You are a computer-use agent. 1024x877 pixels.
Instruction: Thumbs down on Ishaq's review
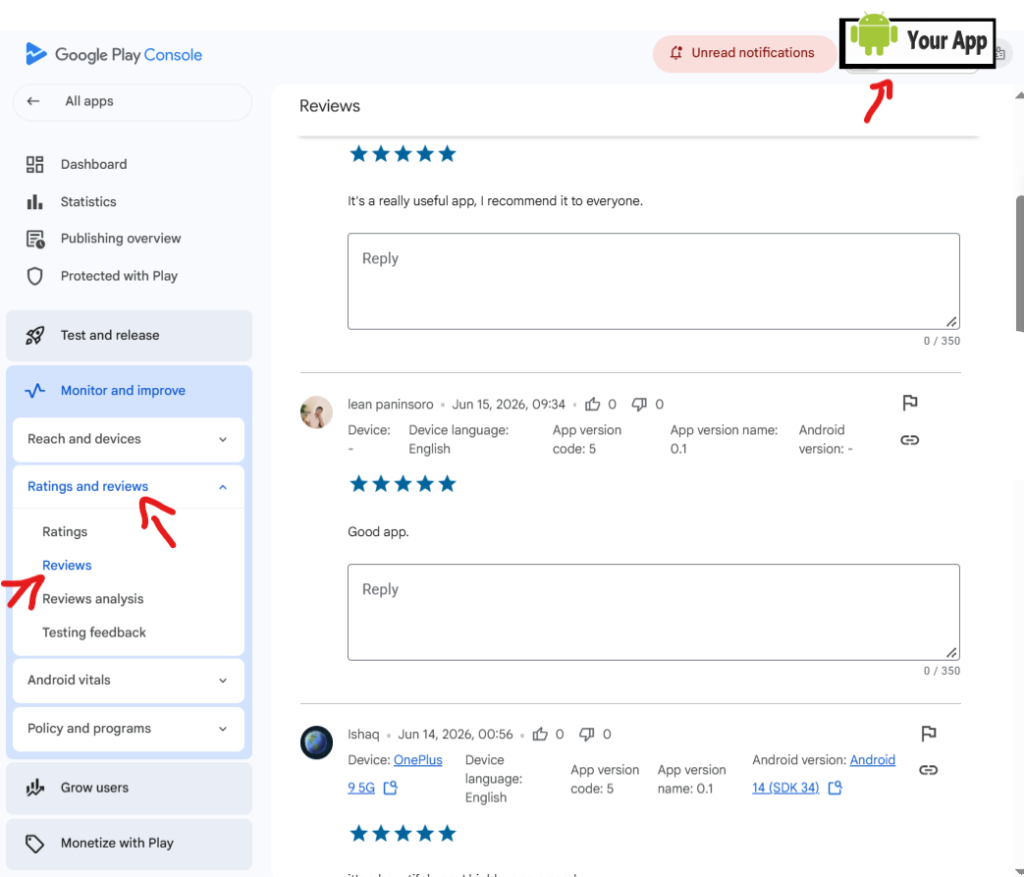(586, 734)
